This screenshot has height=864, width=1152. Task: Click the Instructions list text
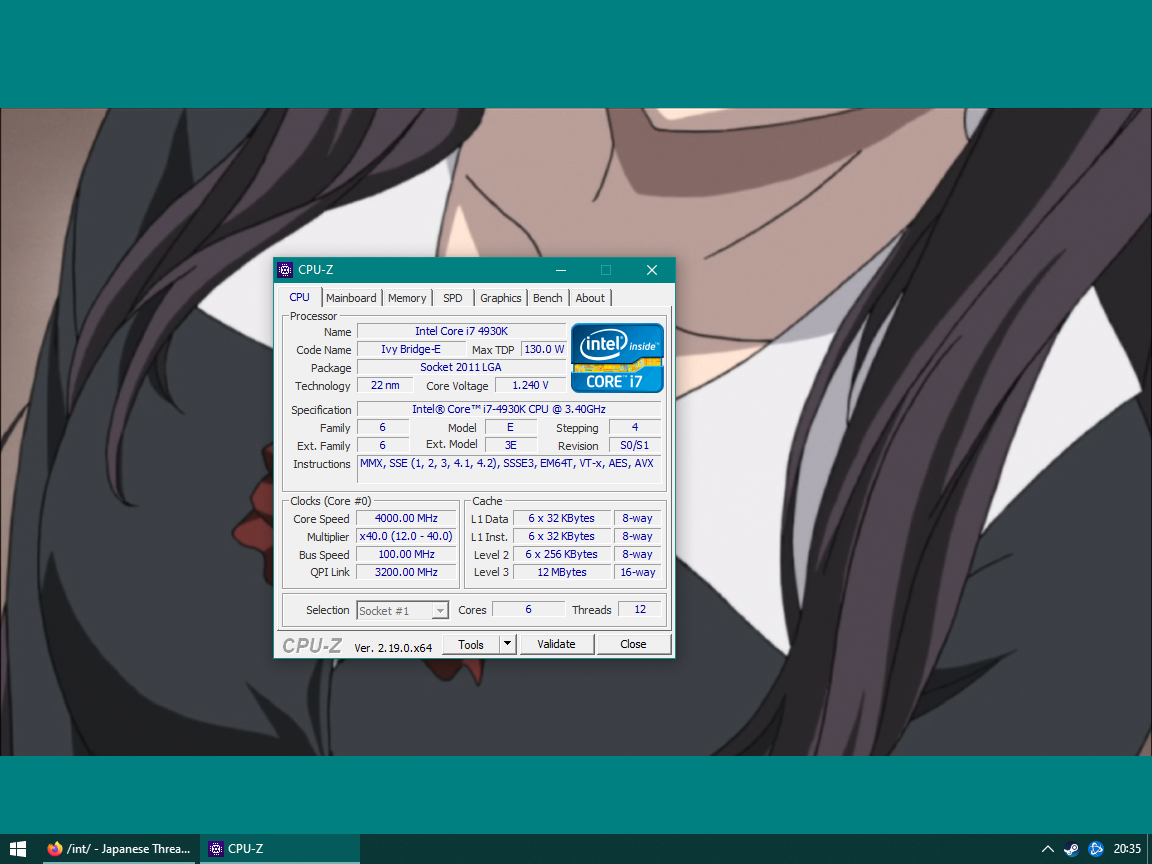coord(507,463)
